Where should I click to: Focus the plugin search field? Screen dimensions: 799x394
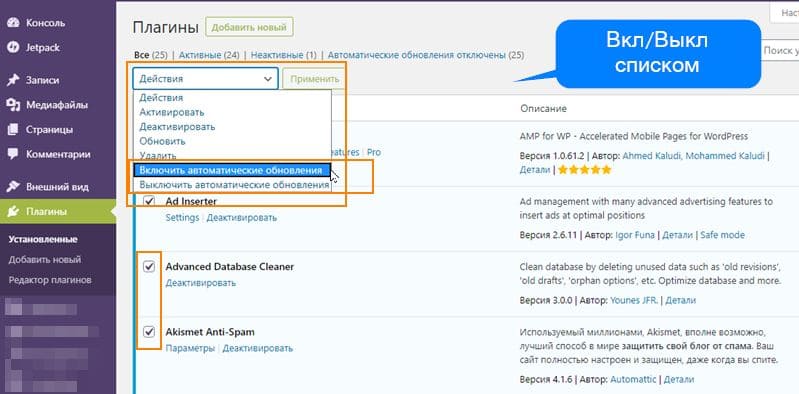click(780, 50)
